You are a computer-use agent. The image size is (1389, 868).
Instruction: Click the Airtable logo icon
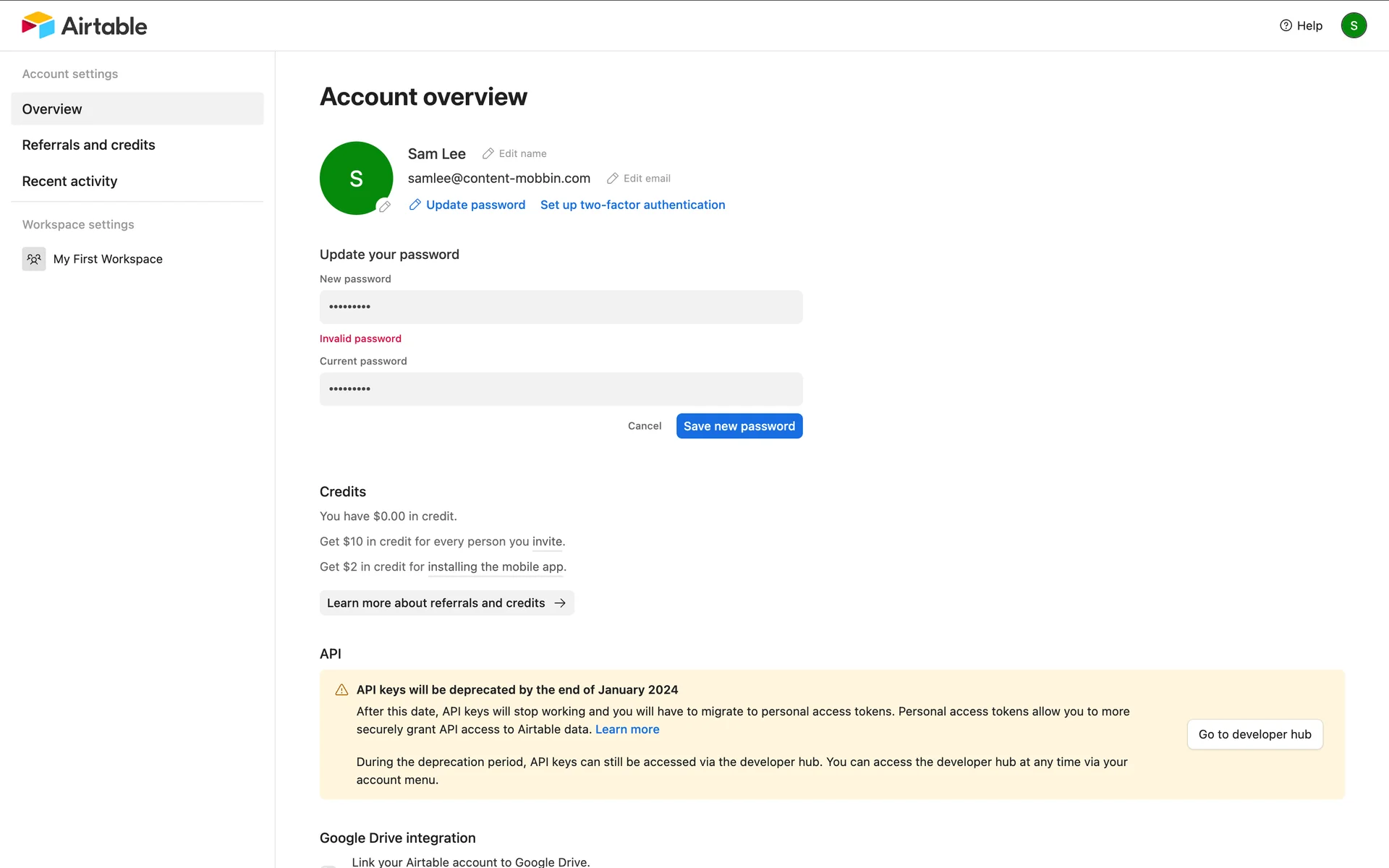38,25
